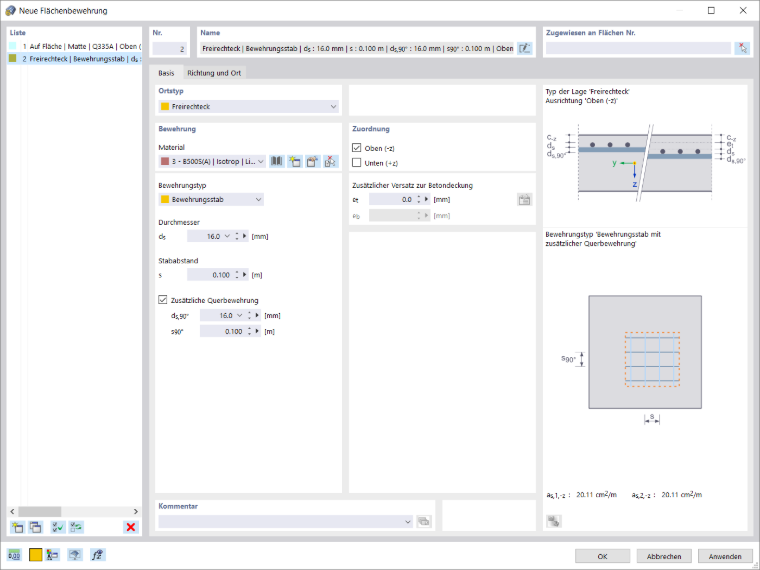760x570 pixels.
Task: Click the object display icon in bottom bar
Action: point(53,555)
